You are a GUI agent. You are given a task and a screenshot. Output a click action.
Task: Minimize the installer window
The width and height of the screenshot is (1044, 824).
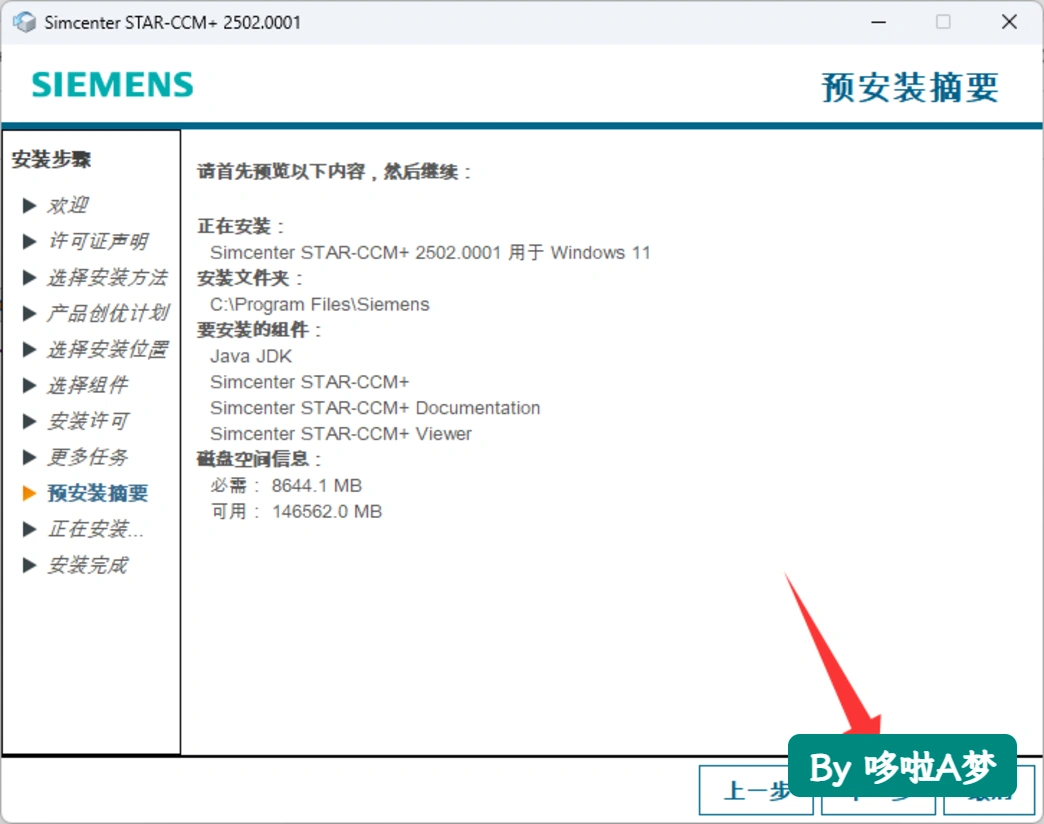point(879,22)
